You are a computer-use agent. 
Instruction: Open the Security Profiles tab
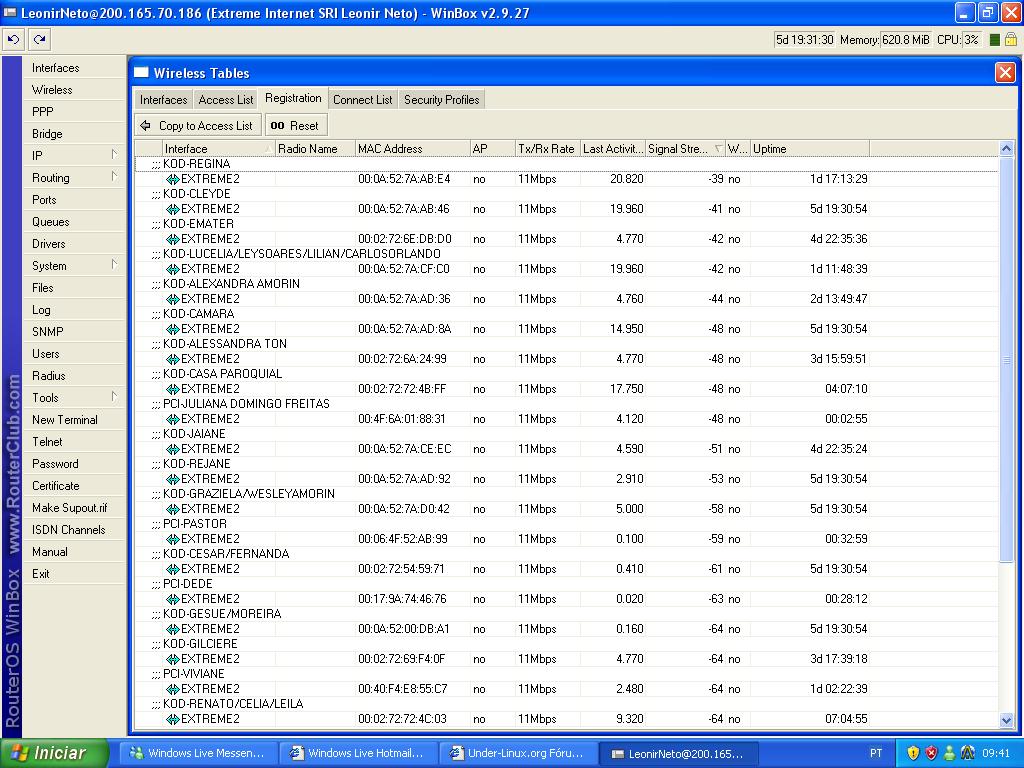[x=441, y=100]
